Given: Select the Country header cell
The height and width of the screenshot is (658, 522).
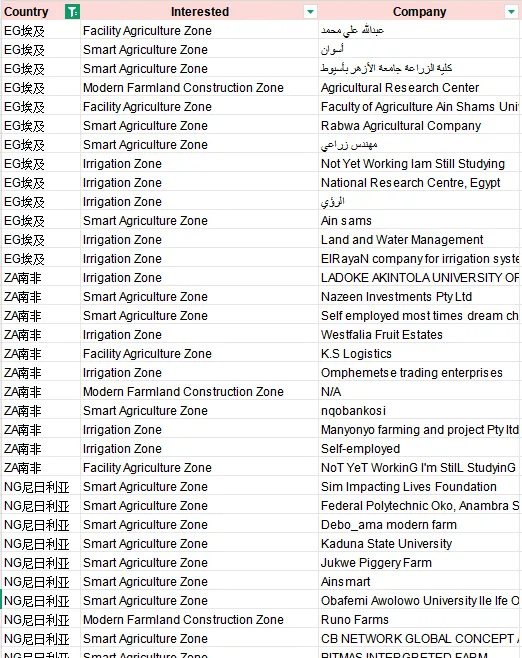Looking at the screenshot, I should (41, 11).
